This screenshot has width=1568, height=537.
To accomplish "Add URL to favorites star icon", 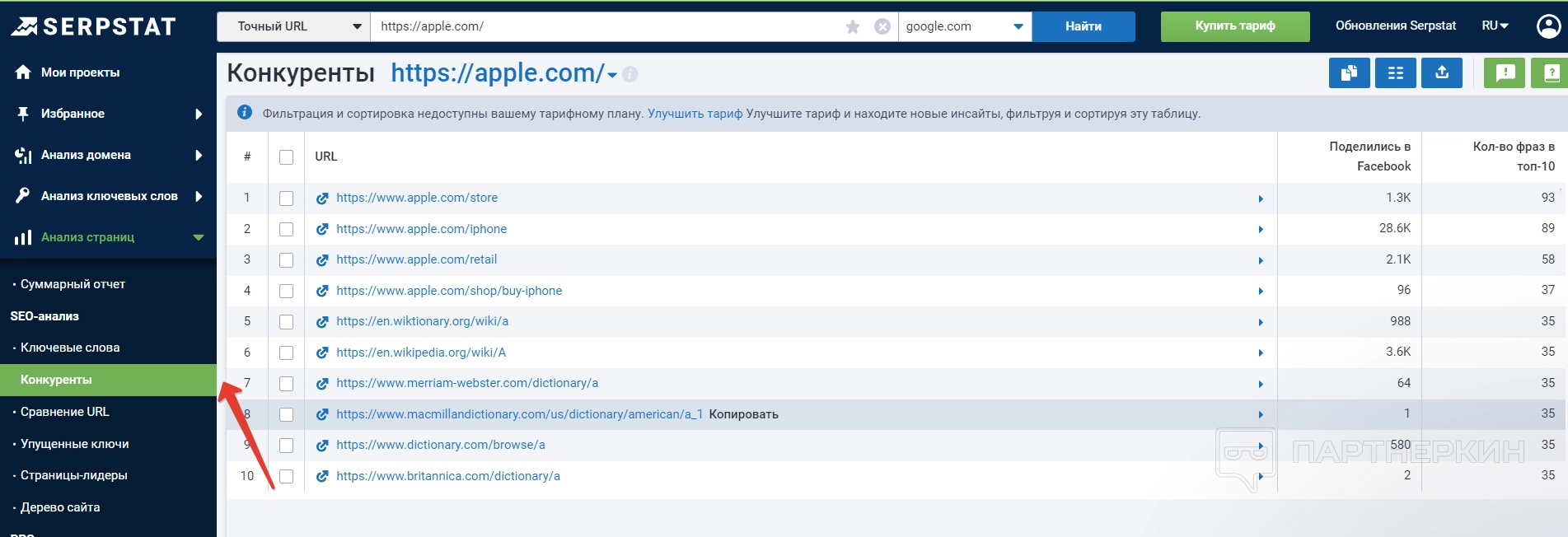I will coord(853,26).
